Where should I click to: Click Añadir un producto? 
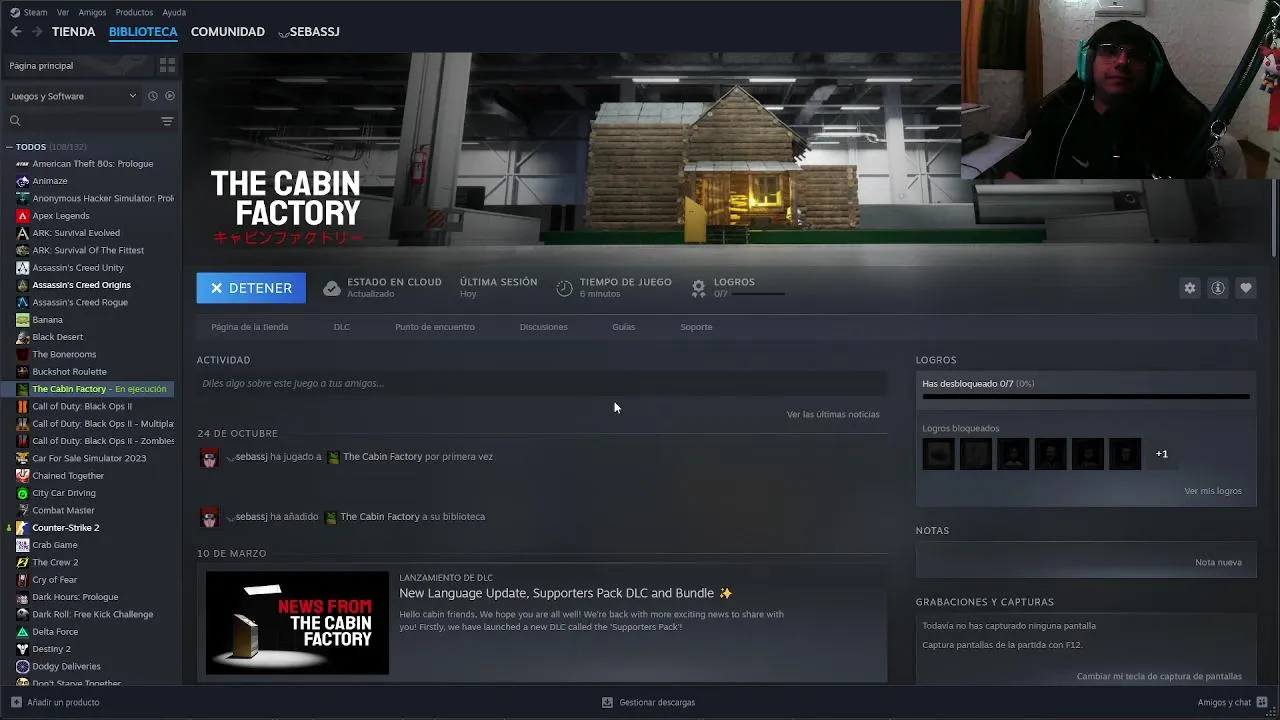pyautogui.click(x=63, y=702)
